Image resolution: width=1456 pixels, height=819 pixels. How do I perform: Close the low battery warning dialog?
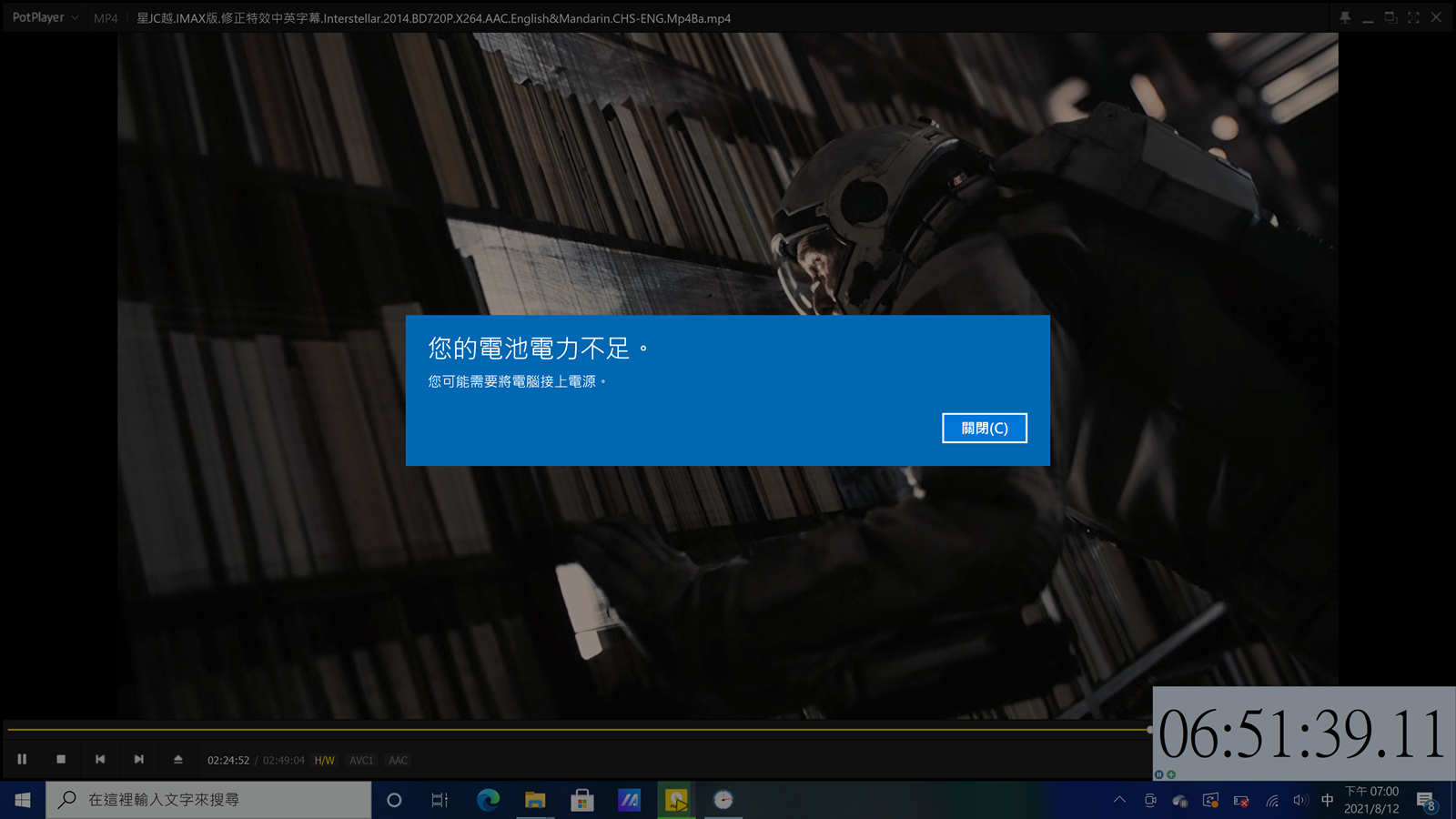point(984,429)
